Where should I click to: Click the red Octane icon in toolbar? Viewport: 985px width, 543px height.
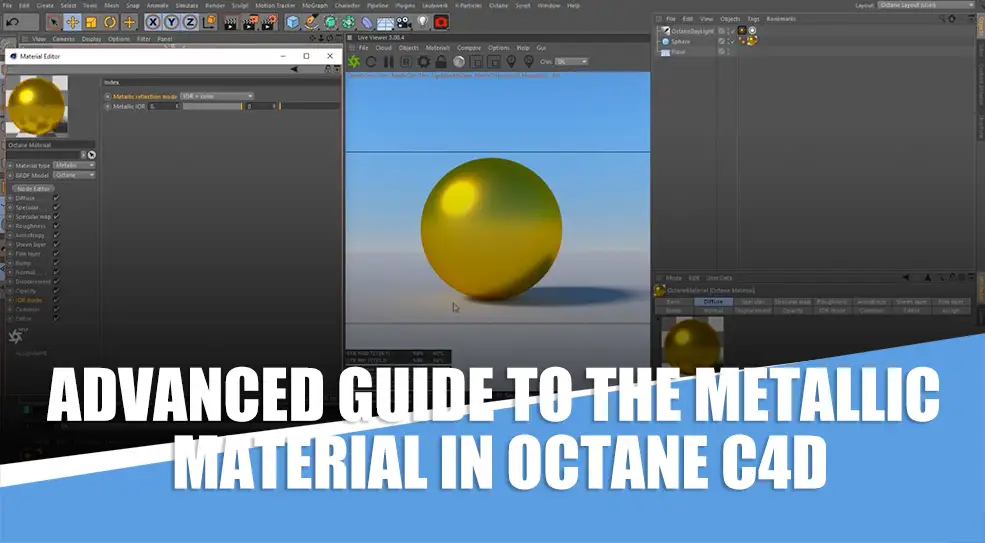[441, 23]
